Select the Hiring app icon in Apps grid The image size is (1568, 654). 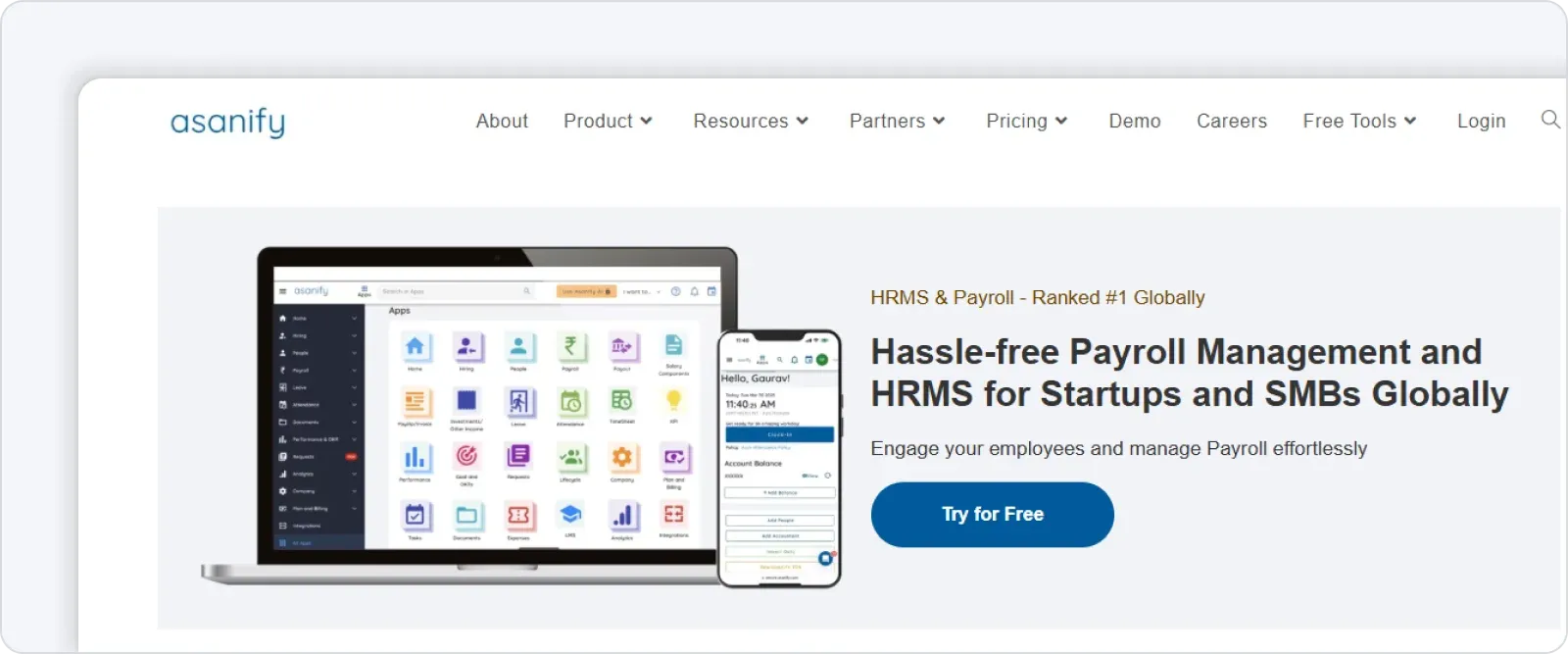click(x=466, y=346)
